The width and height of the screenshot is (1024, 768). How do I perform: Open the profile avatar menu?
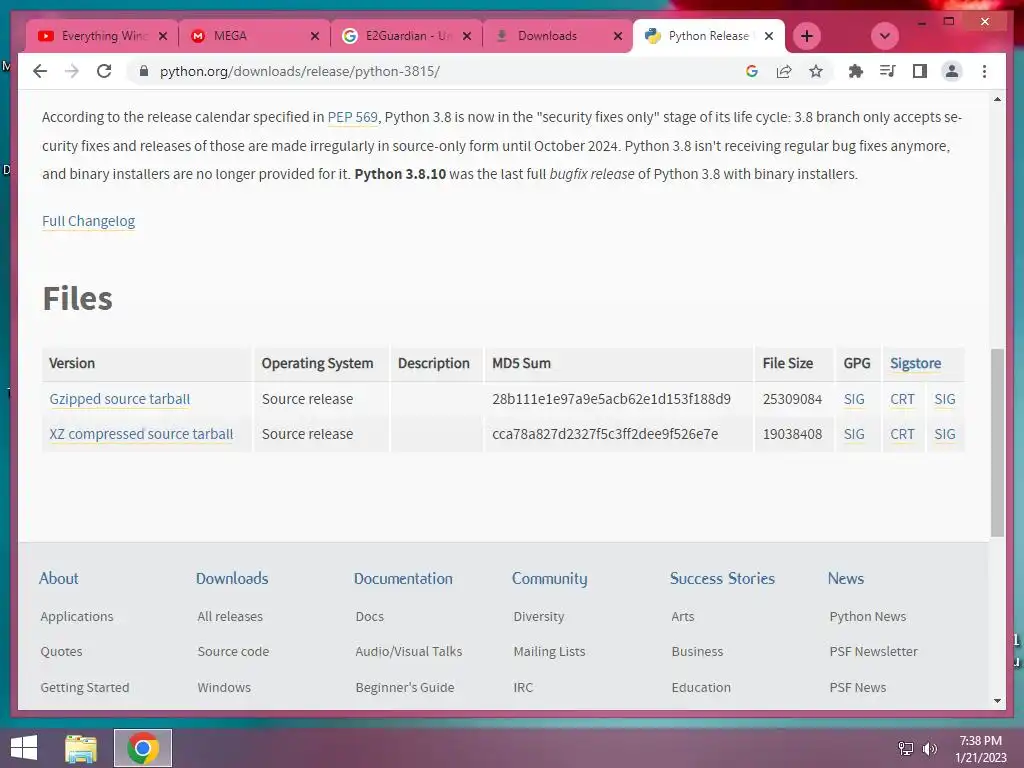point(952,71)
